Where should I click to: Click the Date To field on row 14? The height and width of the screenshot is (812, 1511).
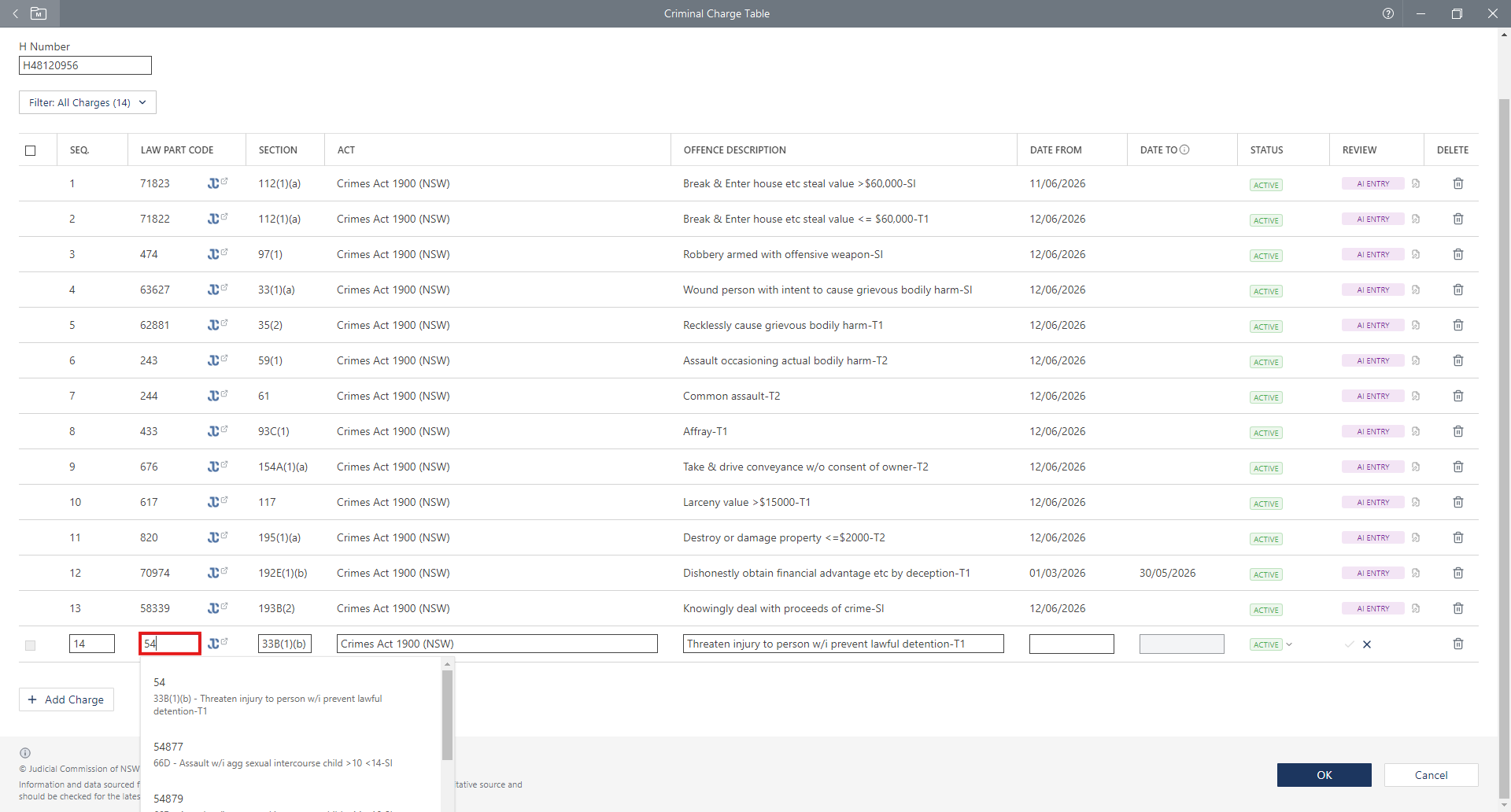[x=1181, y=644]
